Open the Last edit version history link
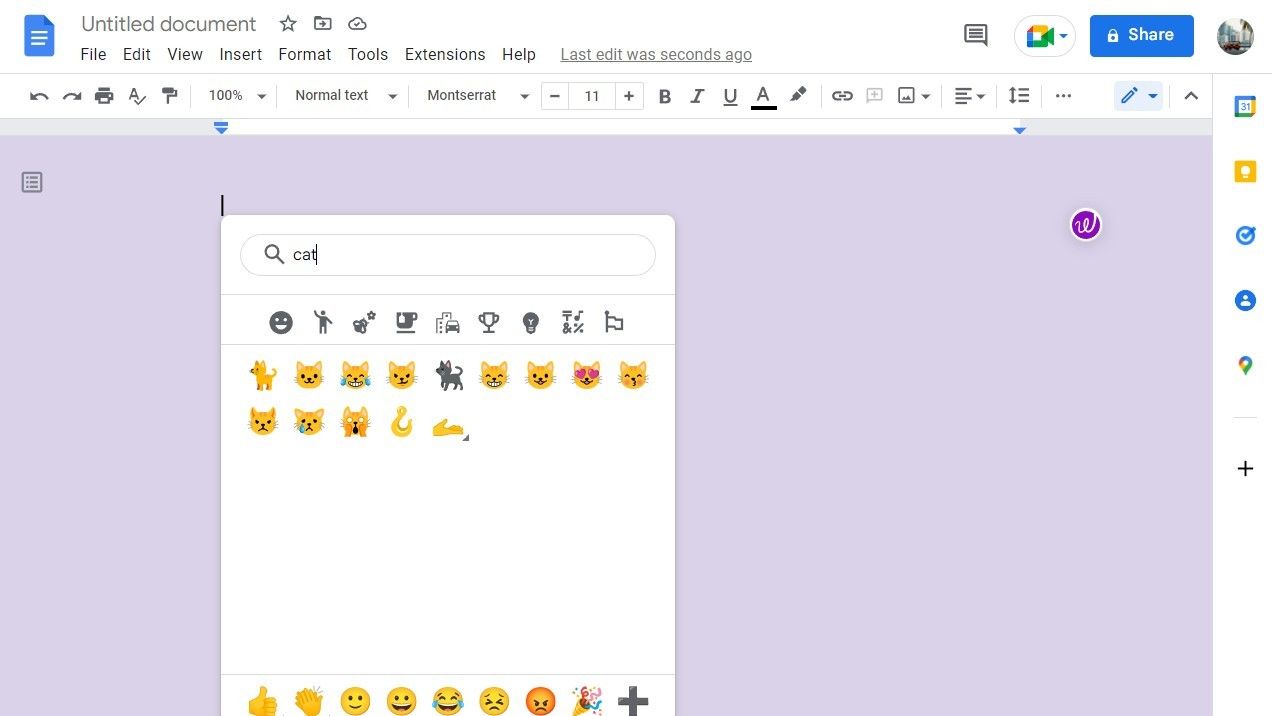This screenshot has width=1272, height=716. [x=656, y=54]
